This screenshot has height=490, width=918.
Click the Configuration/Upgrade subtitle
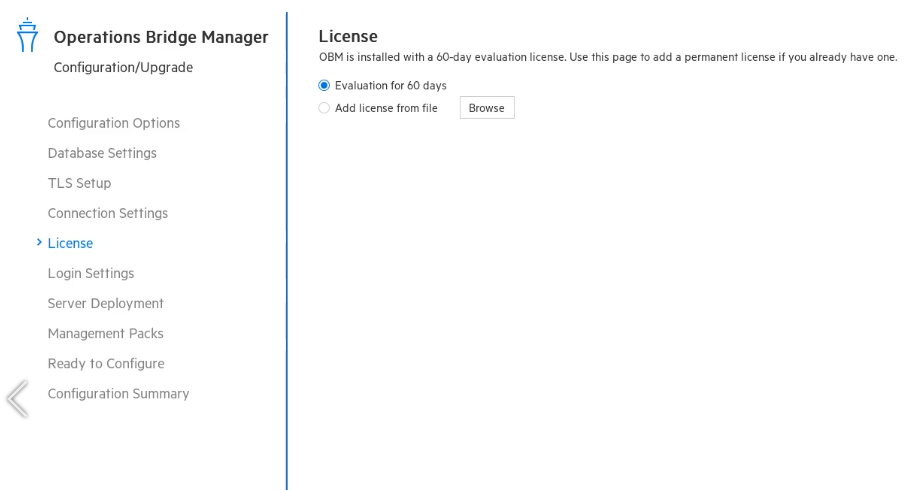coord(123,67)
